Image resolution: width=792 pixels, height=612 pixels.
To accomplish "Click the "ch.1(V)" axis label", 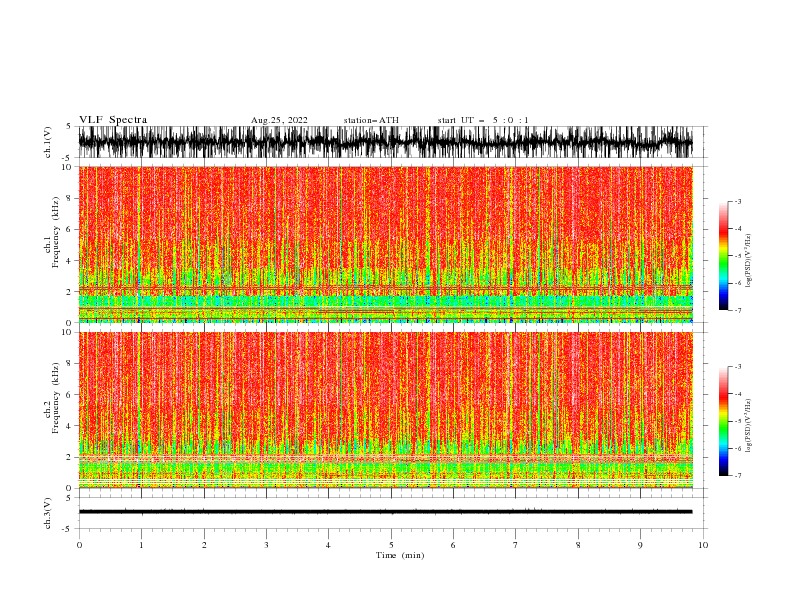I will pos(48,142).
